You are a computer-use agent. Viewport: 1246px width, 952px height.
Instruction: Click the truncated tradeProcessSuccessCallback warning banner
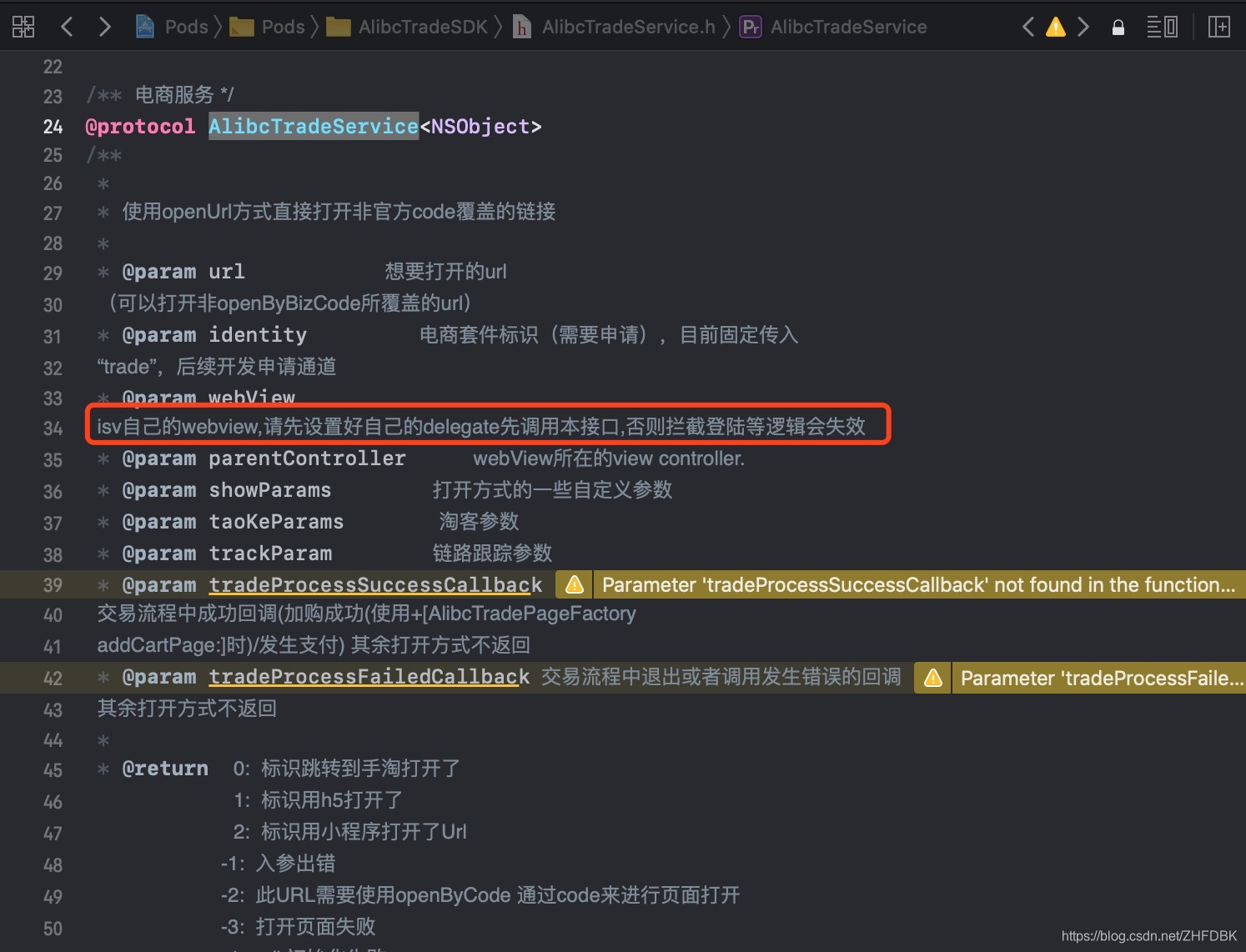click(917, 584)
